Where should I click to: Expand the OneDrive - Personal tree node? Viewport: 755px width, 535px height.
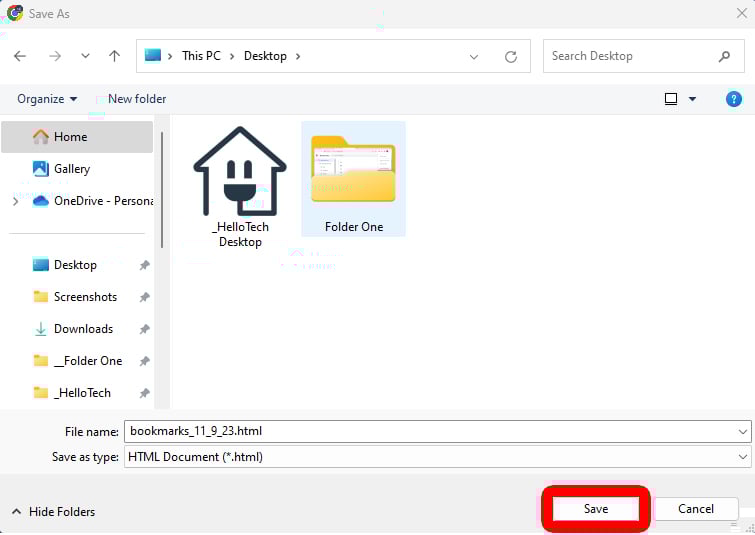coord(15,201)
